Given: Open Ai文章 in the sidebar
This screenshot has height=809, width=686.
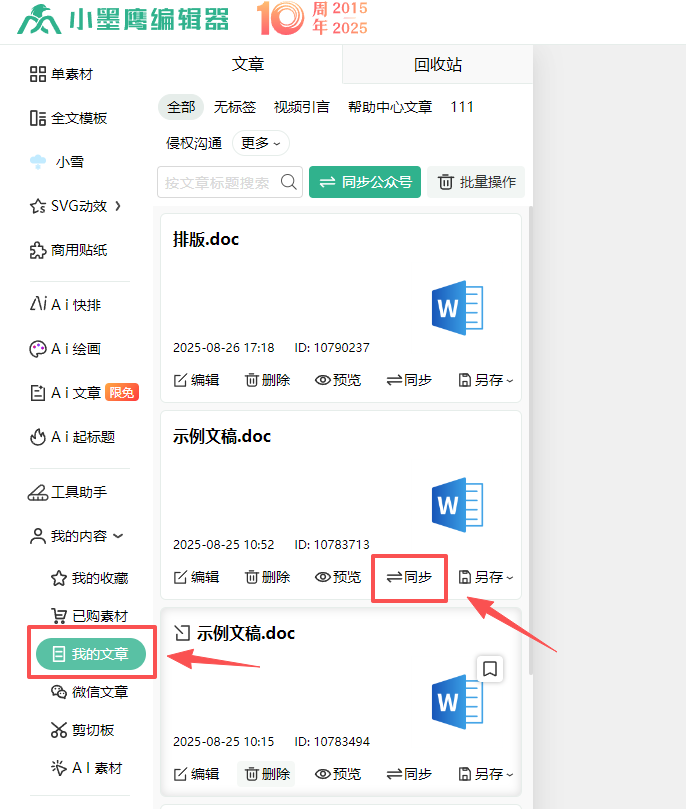Looking at the screenshot, I should point(65,393).
